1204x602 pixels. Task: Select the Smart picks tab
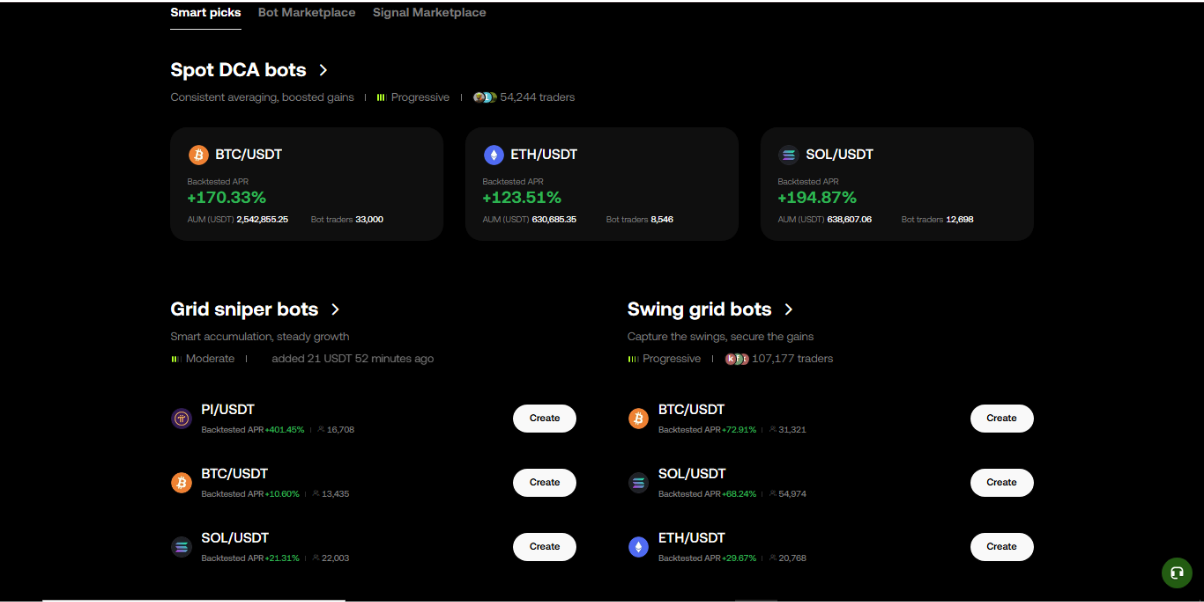pyautogui.click(x=205, y=13)
